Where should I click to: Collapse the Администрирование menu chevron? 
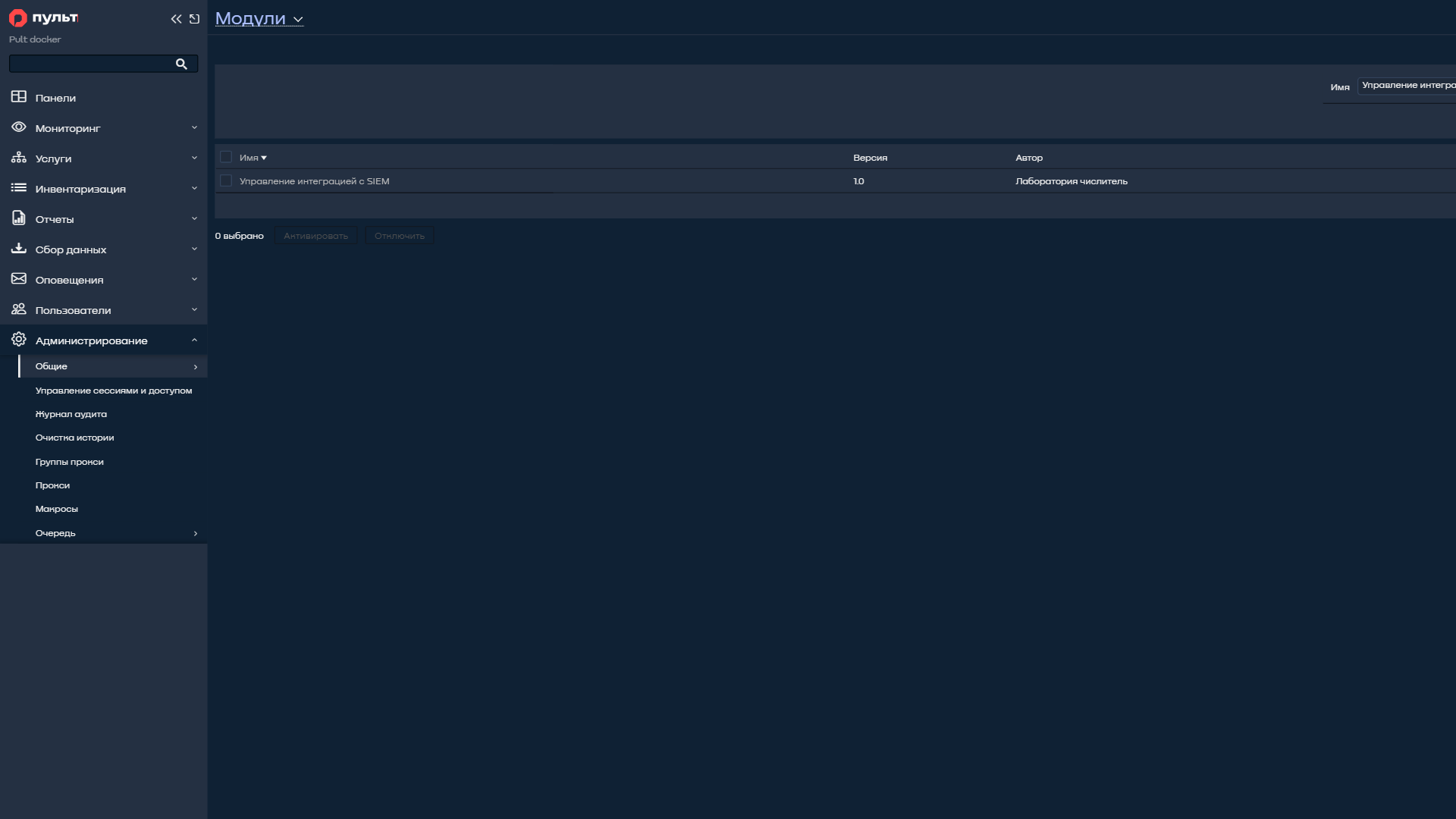click(x=194, y=340)
